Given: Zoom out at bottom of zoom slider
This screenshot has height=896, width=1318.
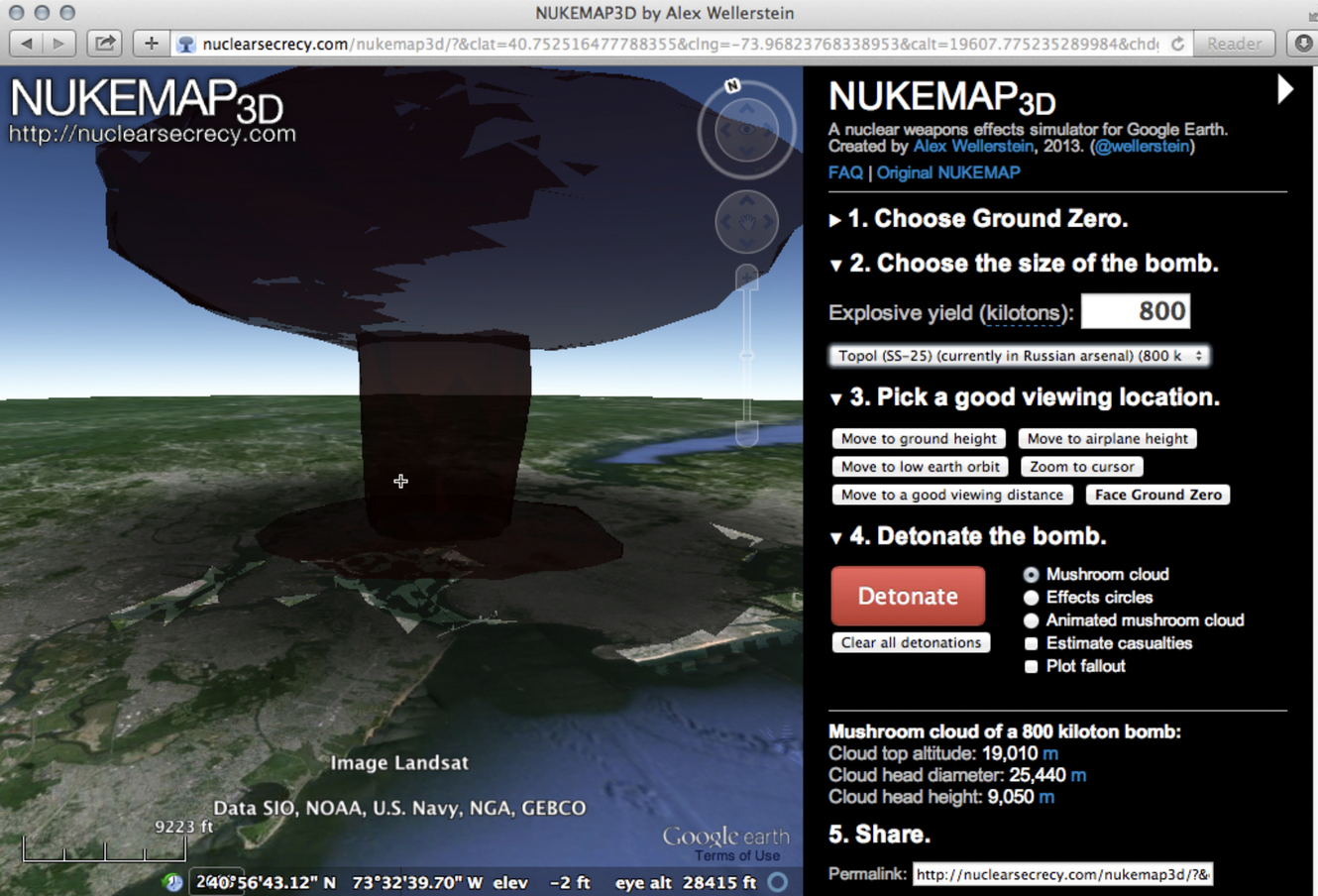Looking at the screenshot, I should 746,433.
